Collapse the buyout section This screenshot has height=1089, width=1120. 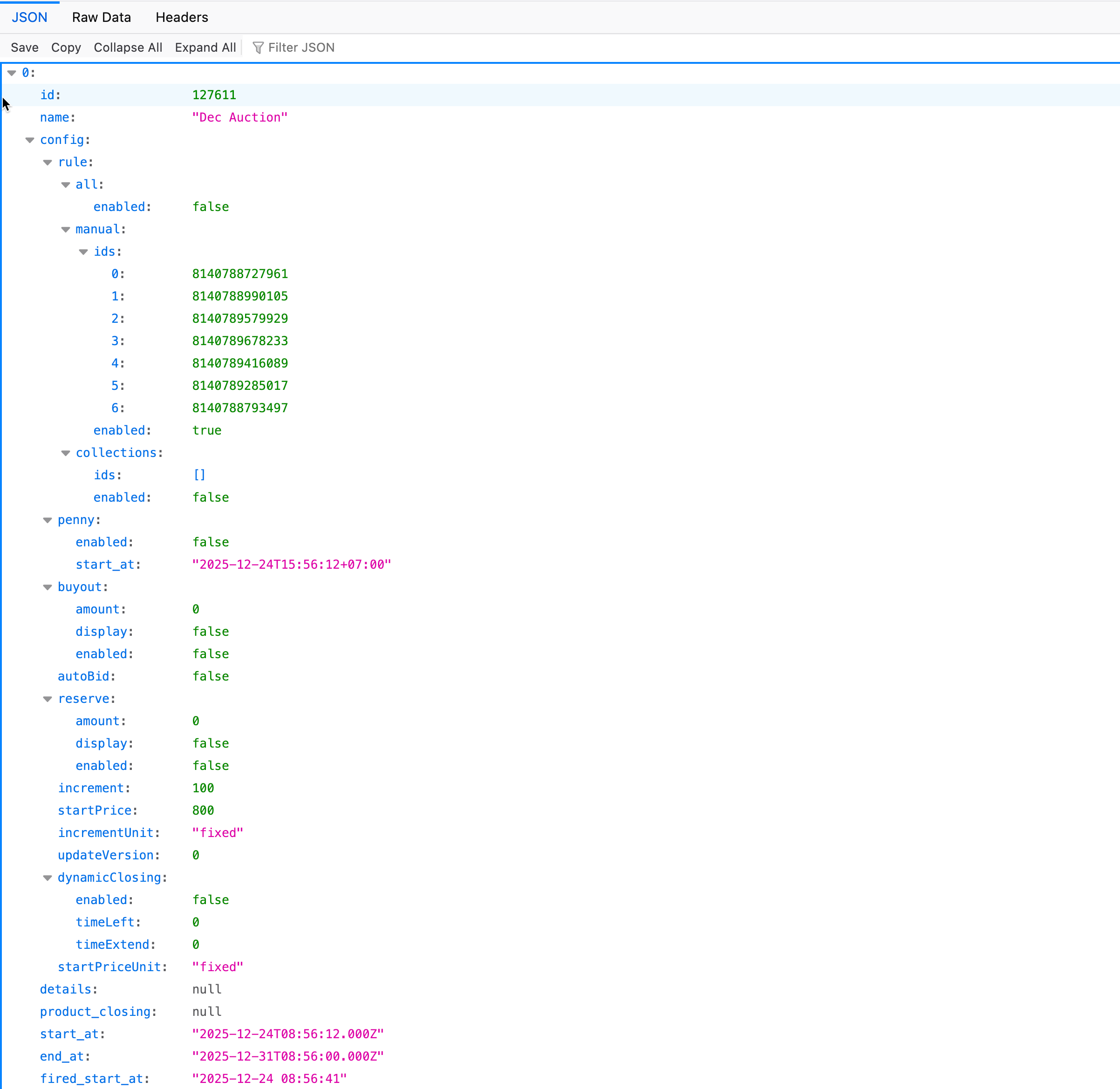pos(48,587)
